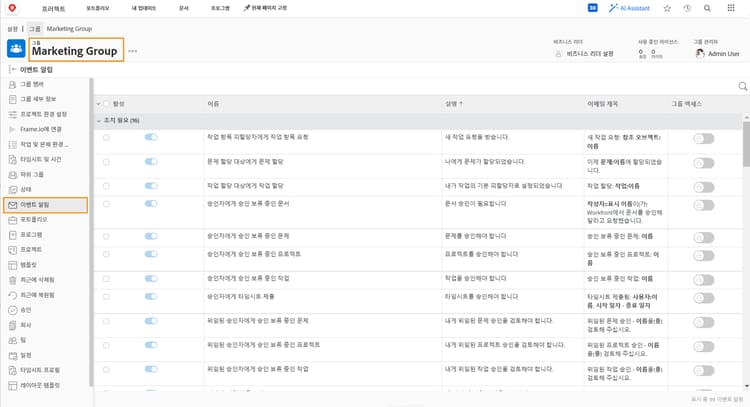Image resolution: width=750 pixels, height=407 pixels.
Task: Tick the checkbox for first row 작업 항목 요청
Action: click(106, 137)
